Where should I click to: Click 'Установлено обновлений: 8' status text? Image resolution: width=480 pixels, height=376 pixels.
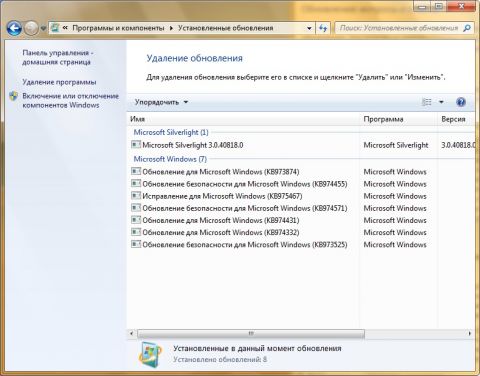point(220,360)
